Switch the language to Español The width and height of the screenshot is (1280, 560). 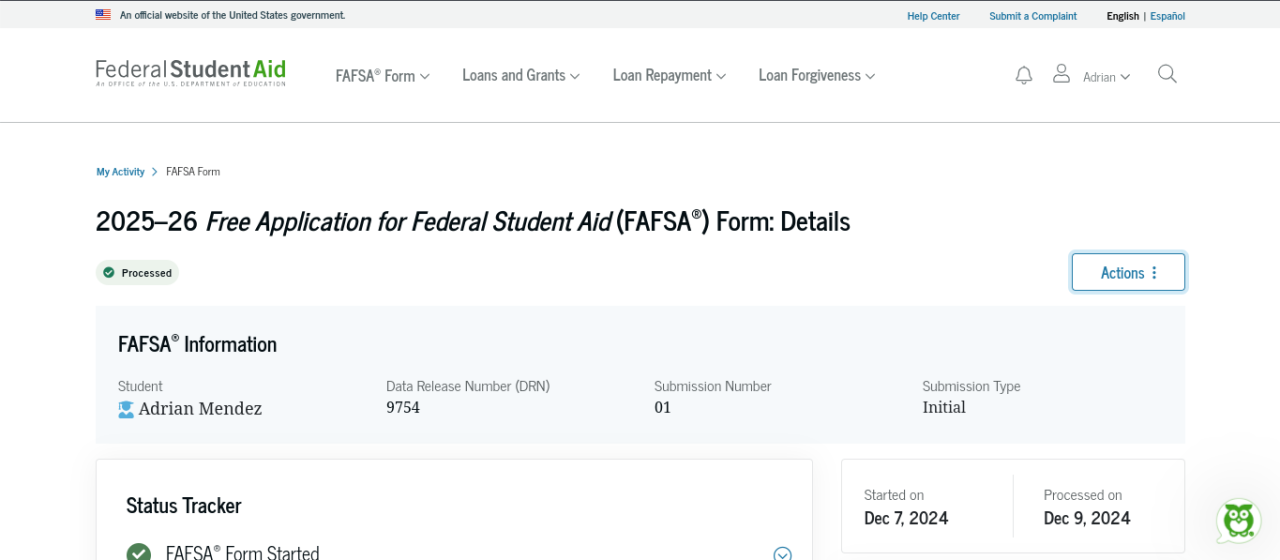(x=1167, y=16)
